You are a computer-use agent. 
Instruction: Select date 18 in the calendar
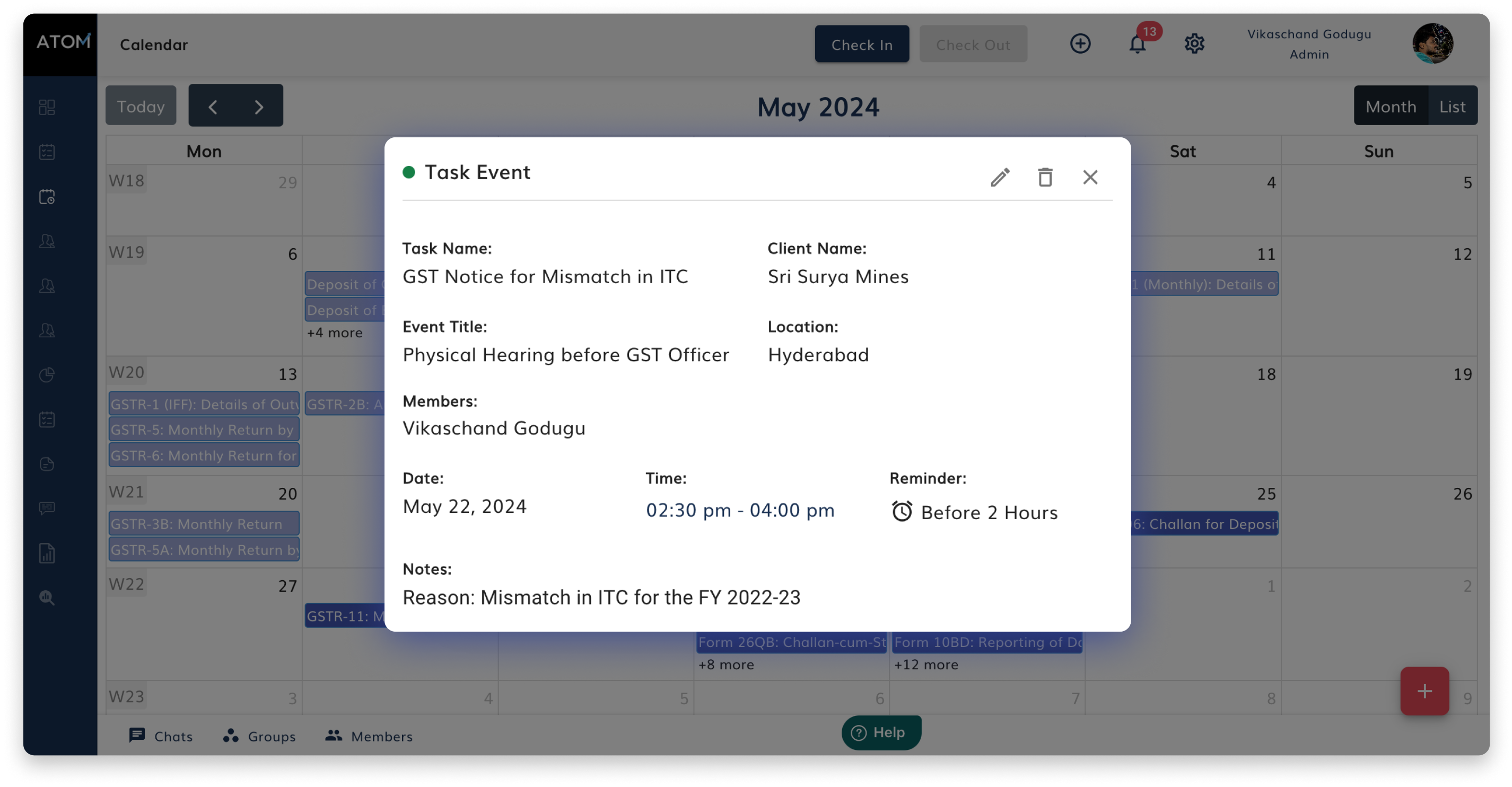click(1265, 374)
